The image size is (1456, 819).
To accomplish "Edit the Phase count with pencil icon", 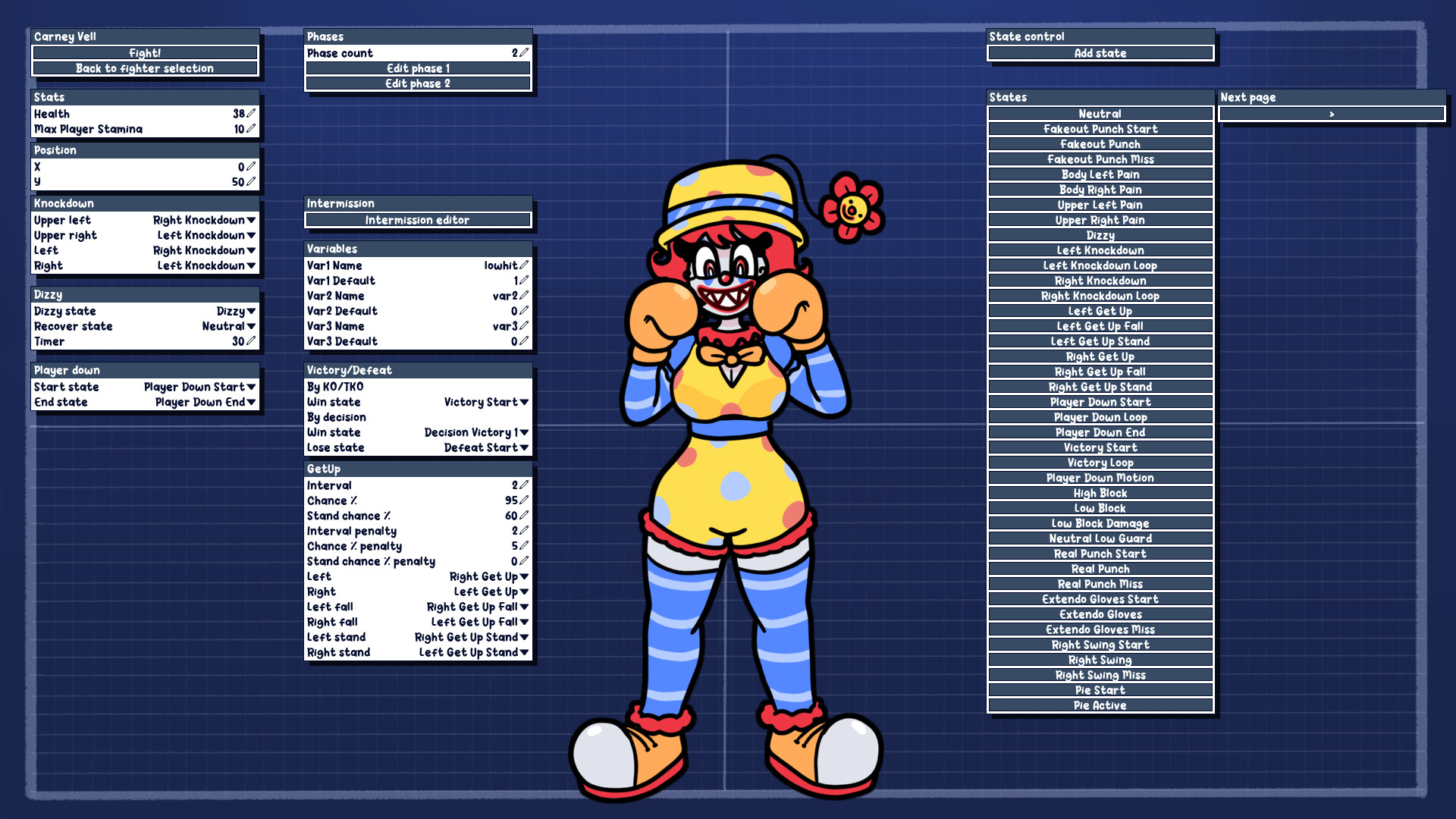I will coord(524,53).
